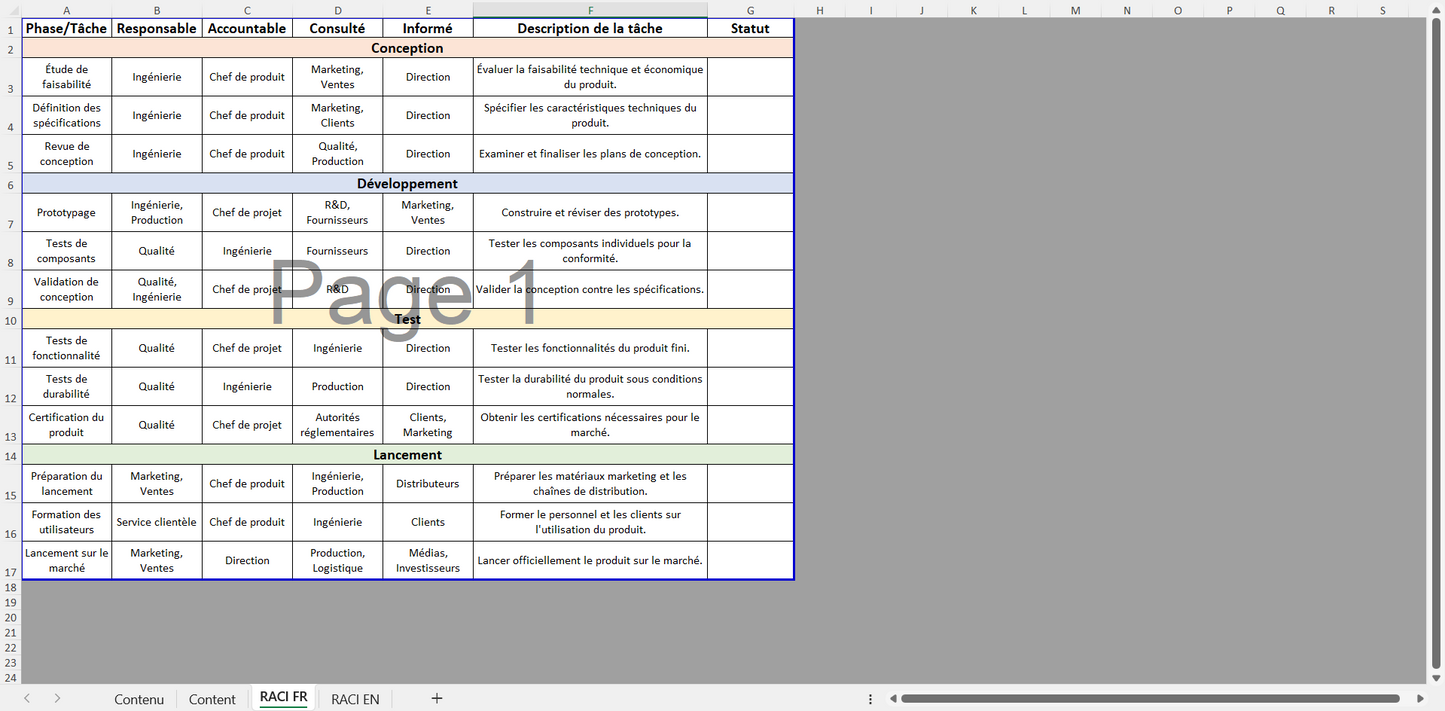The width and height of the screenshot is (1445, 711).
Task: Click the horizontal scrollbar right arrow
Action: (1420, 699)
